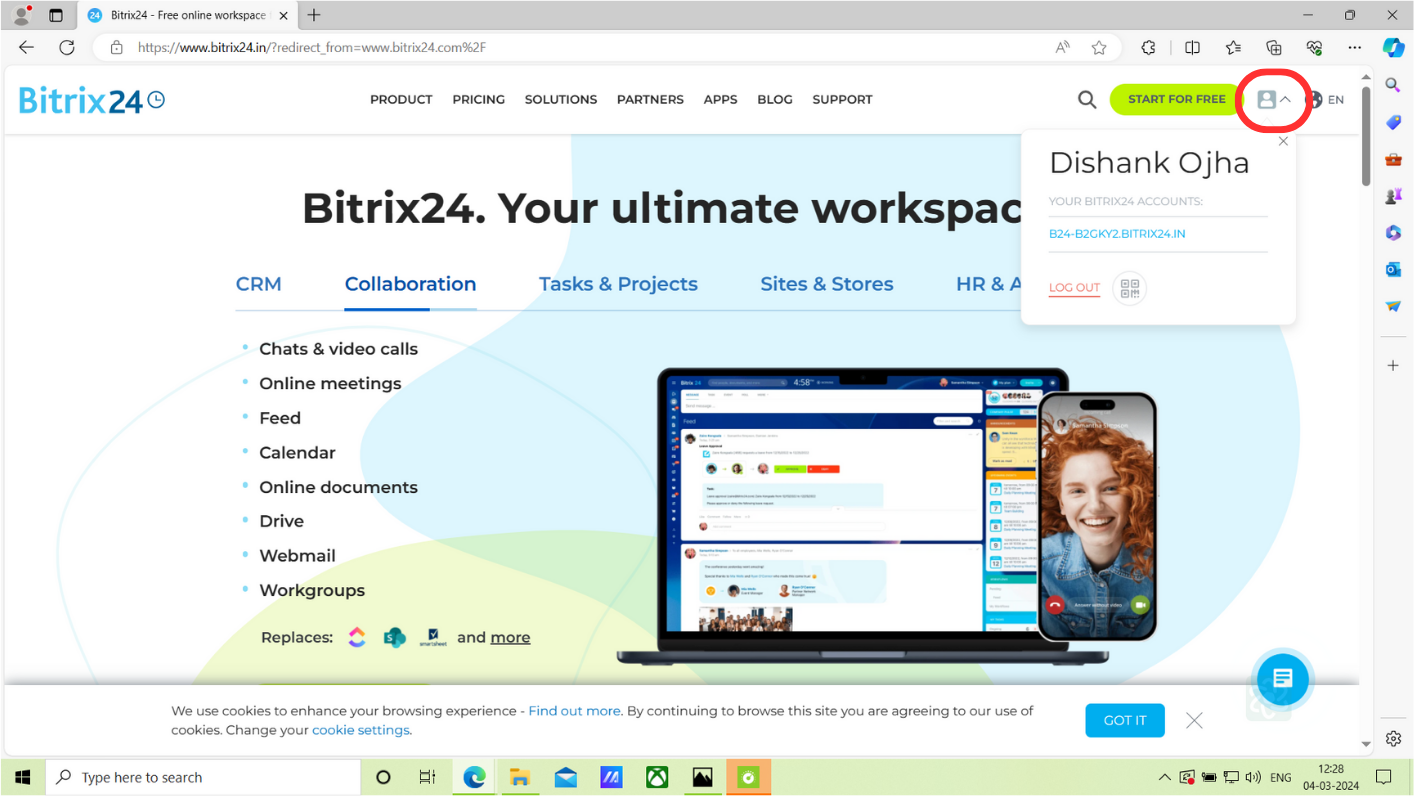Viewport: 1414px width, 796px height.
Task: Open the PRODUCT menu
Action: (401, 99)
